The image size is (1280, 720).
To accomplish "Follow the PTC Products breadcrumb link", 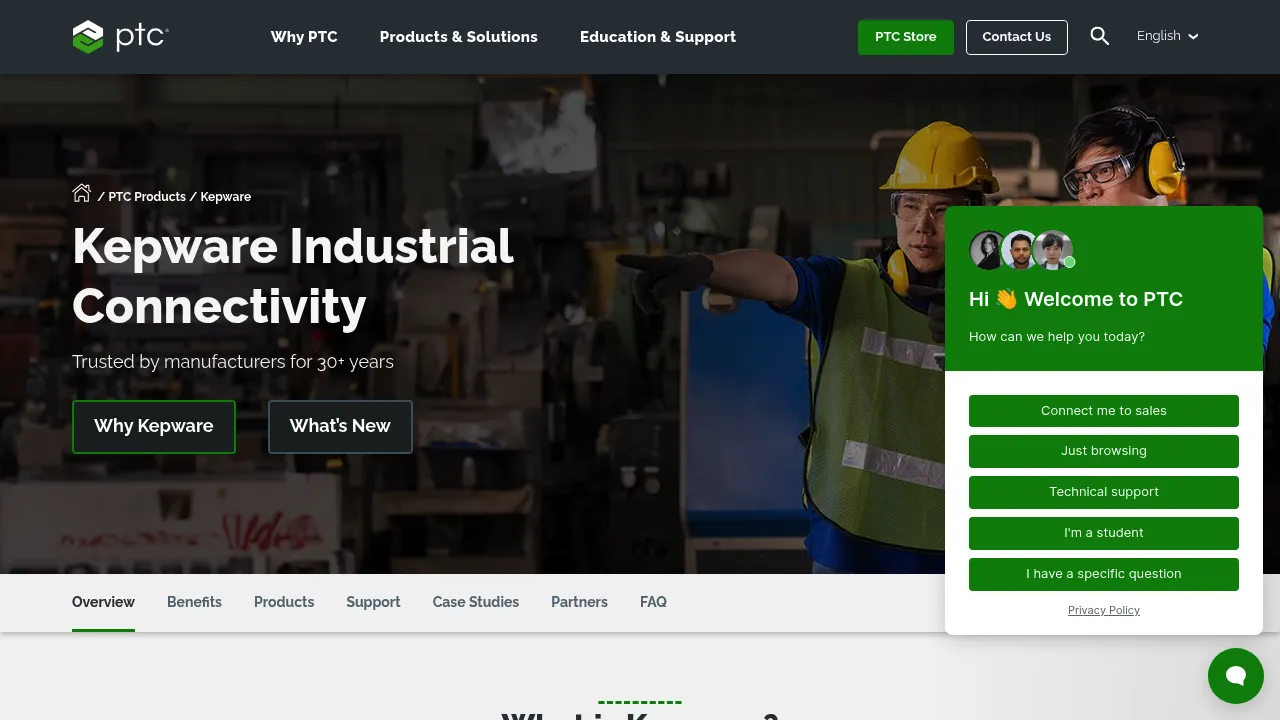I will tap(147, 197).
